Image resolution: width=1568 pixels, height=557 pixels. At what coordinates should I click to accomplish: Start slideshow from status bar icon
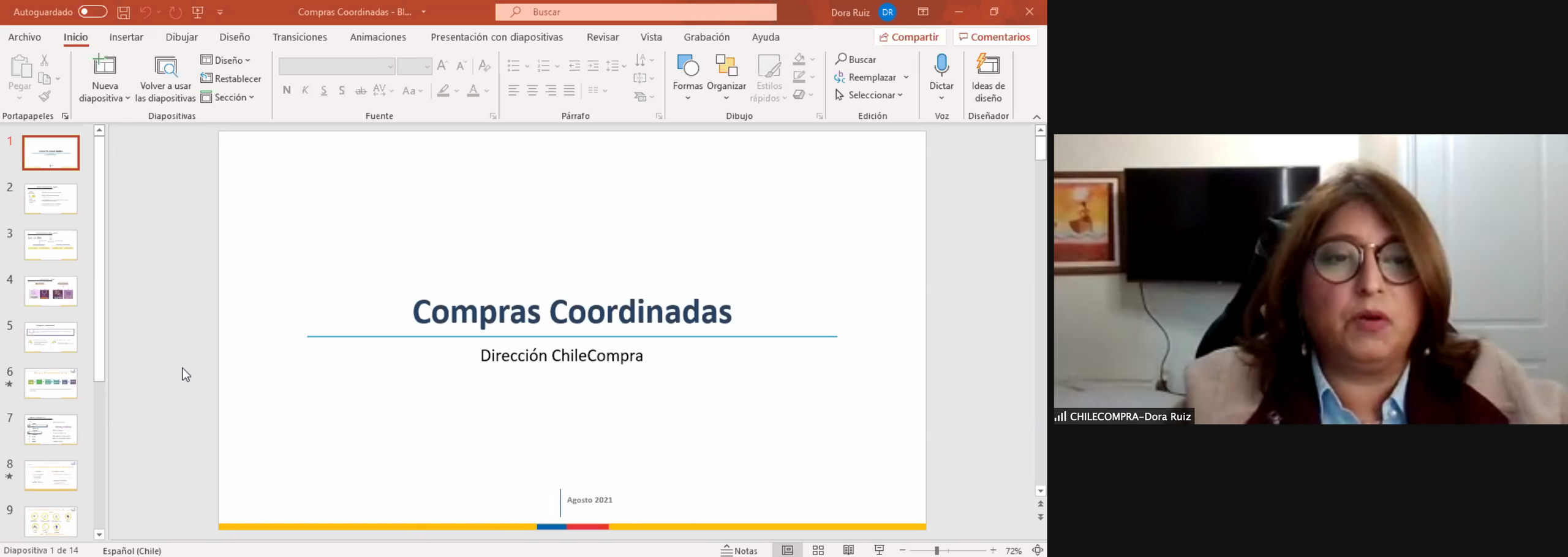point(879,550)
